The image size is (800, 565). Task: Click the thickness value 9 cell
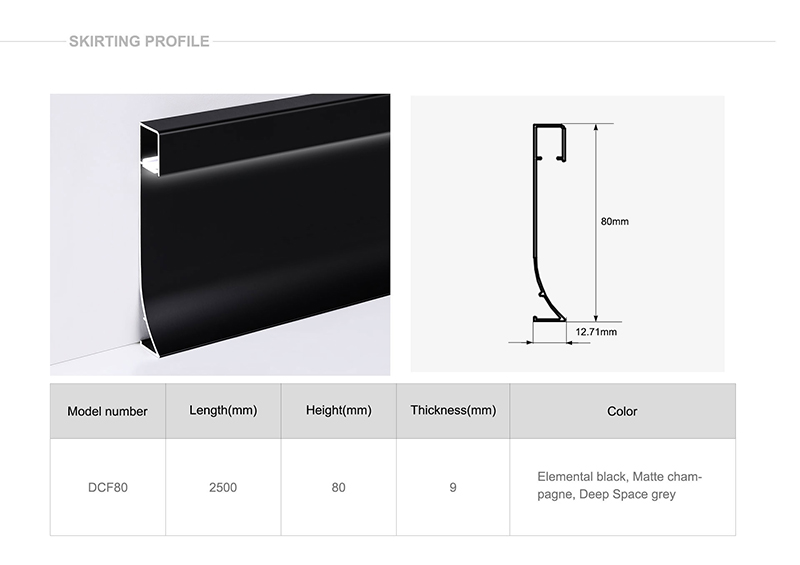tap(453, 488)
